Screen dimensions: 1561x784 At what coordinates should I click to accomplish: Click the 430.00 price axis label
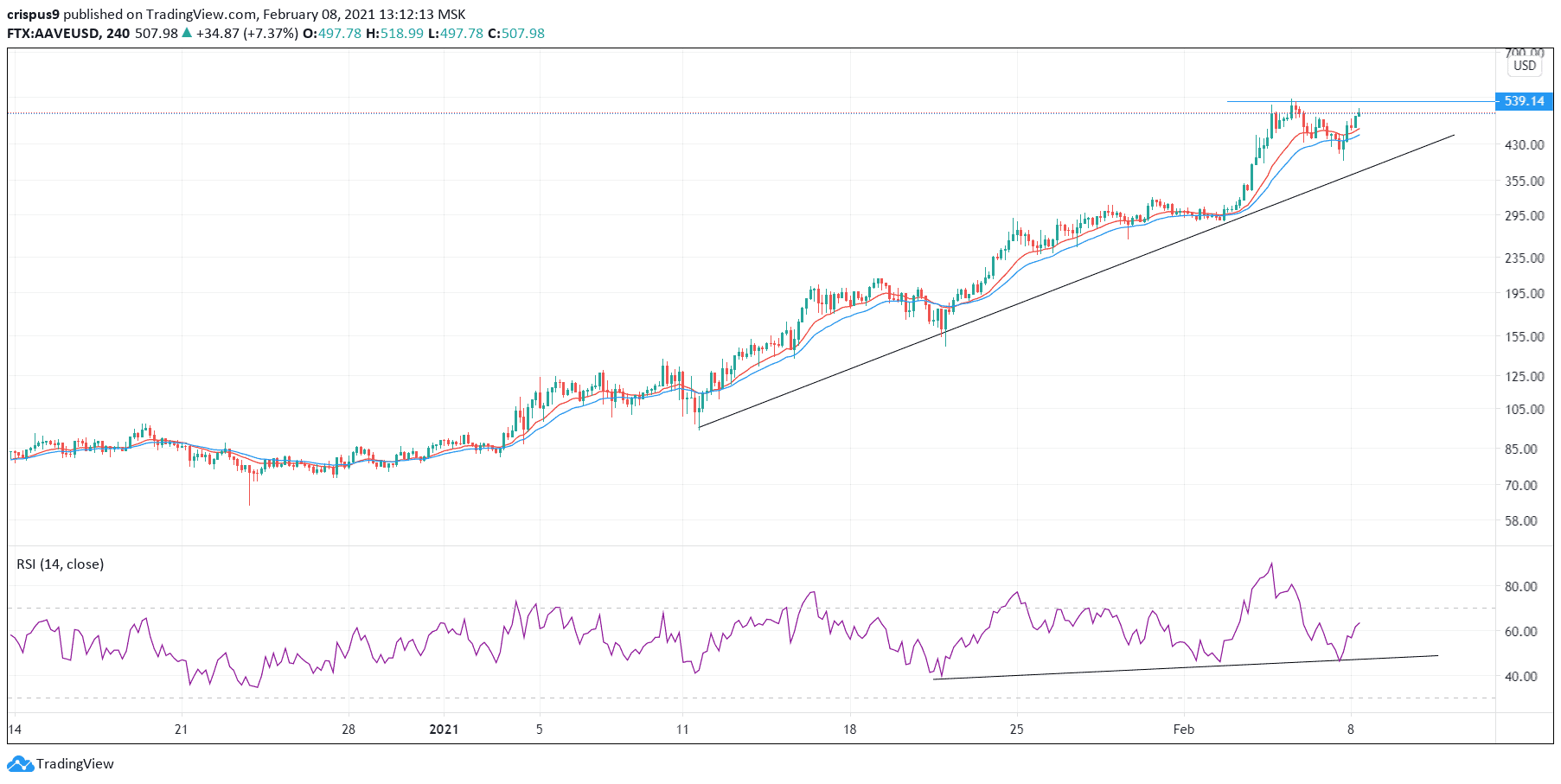(1525, 145)
